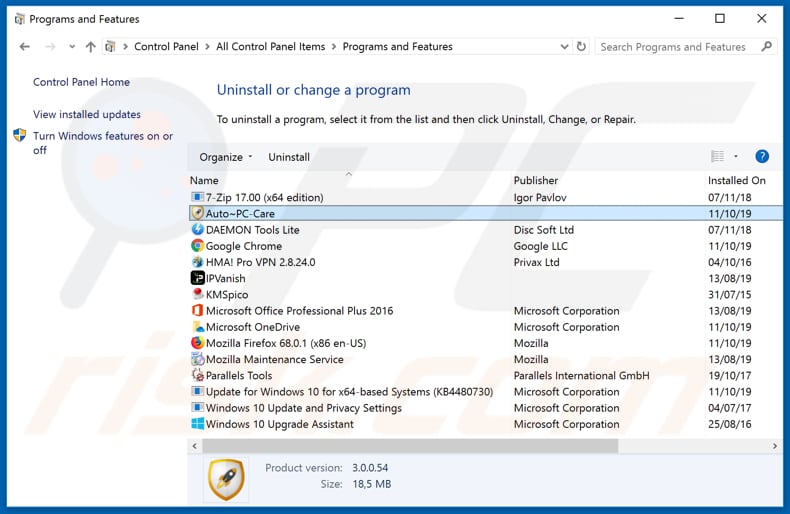Sort list by Publisher column header
This screenshot has width=790, height=514.
[536, 180]
